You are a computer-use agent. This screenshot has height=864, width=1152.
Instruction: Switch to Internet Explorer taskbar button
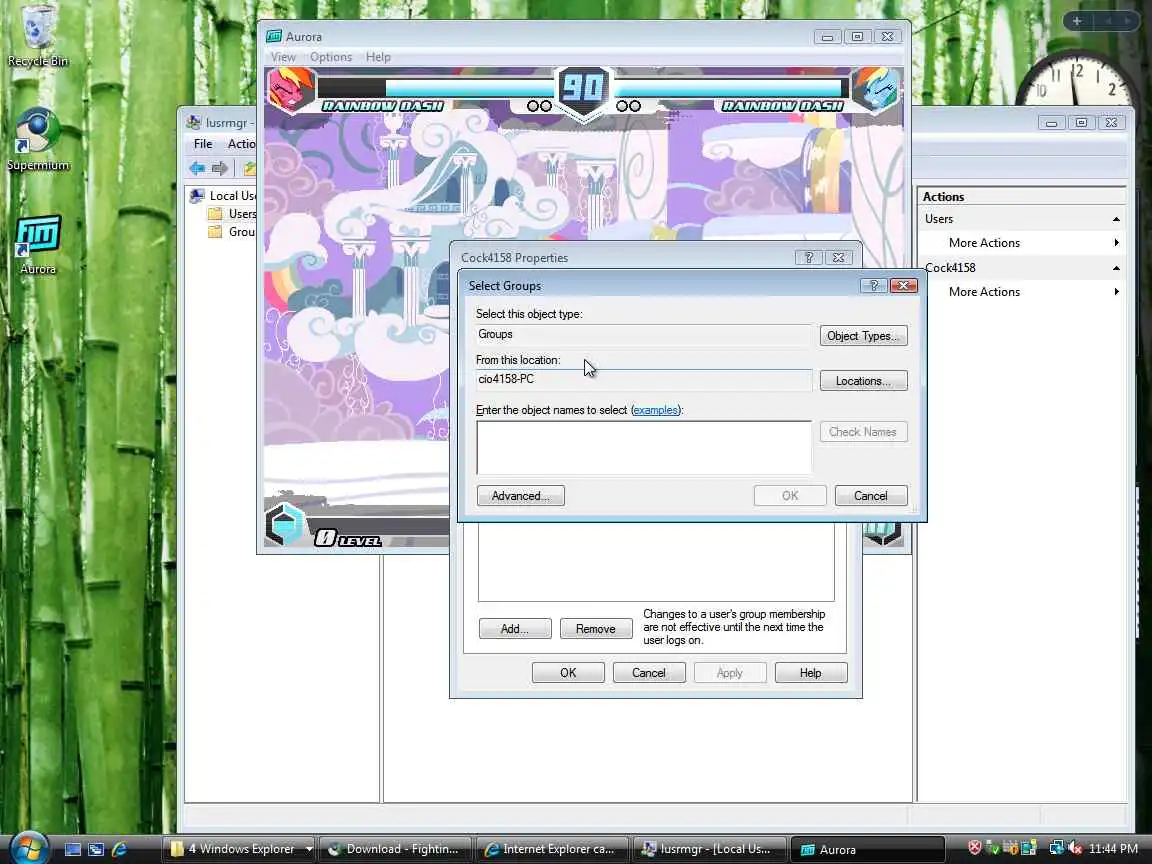tap(552, 849)
